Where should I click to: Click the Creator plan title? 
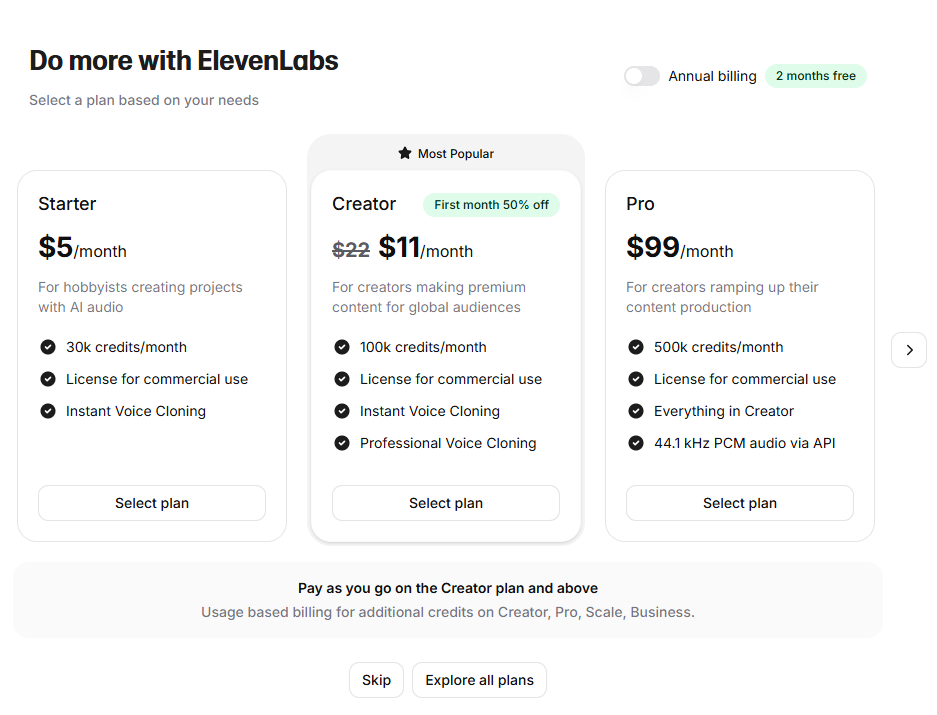click(x=364, y=204)
